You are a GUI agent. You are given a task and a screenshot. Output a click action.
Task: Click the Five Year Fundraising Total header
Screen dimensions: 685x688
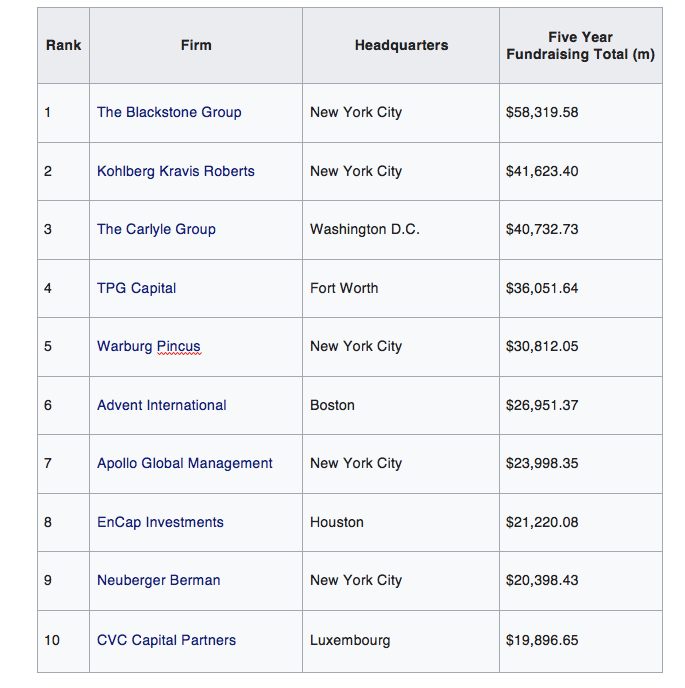(x=580, y=45)
